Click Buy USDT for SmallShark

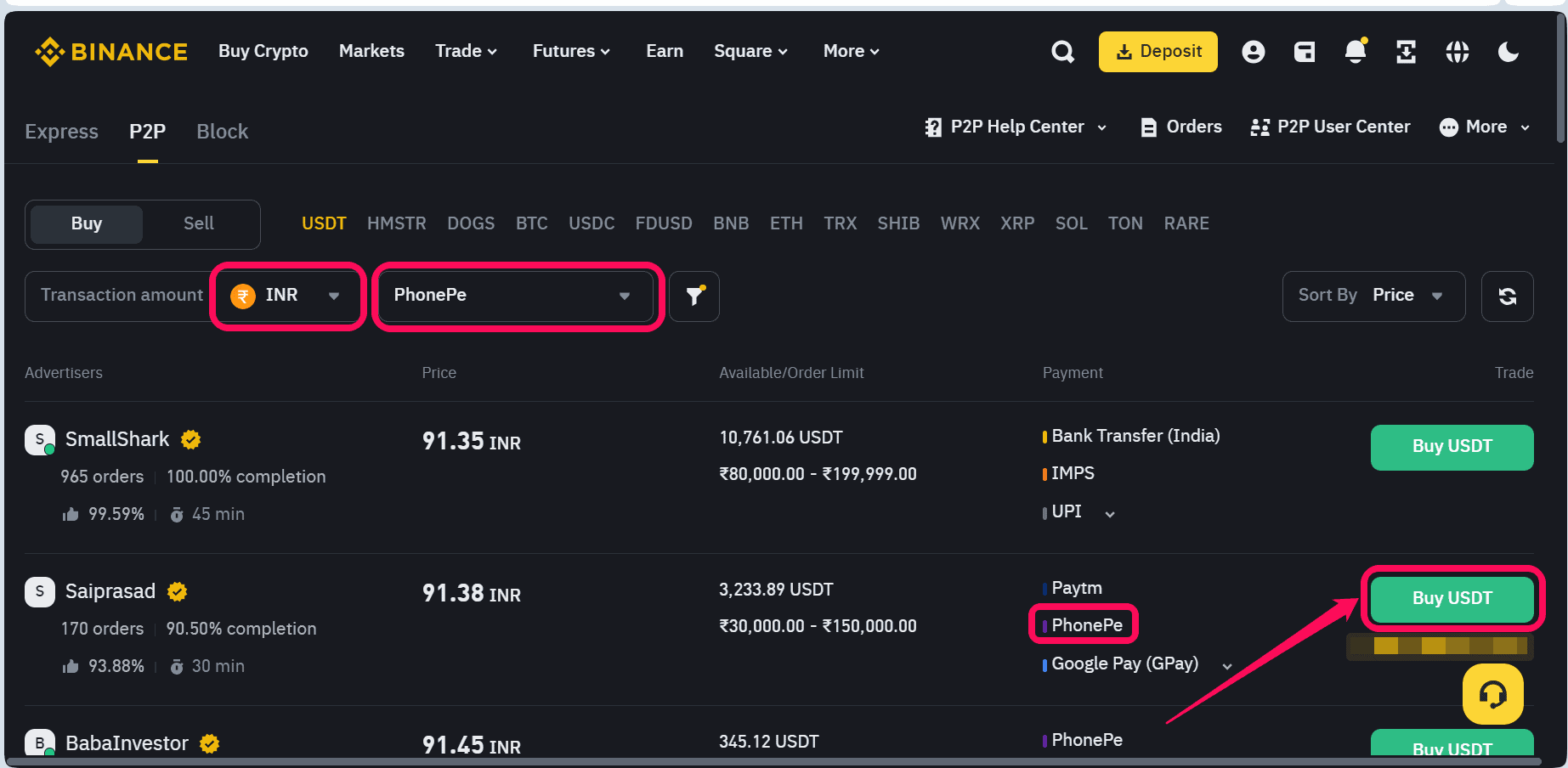point(1452,447)
